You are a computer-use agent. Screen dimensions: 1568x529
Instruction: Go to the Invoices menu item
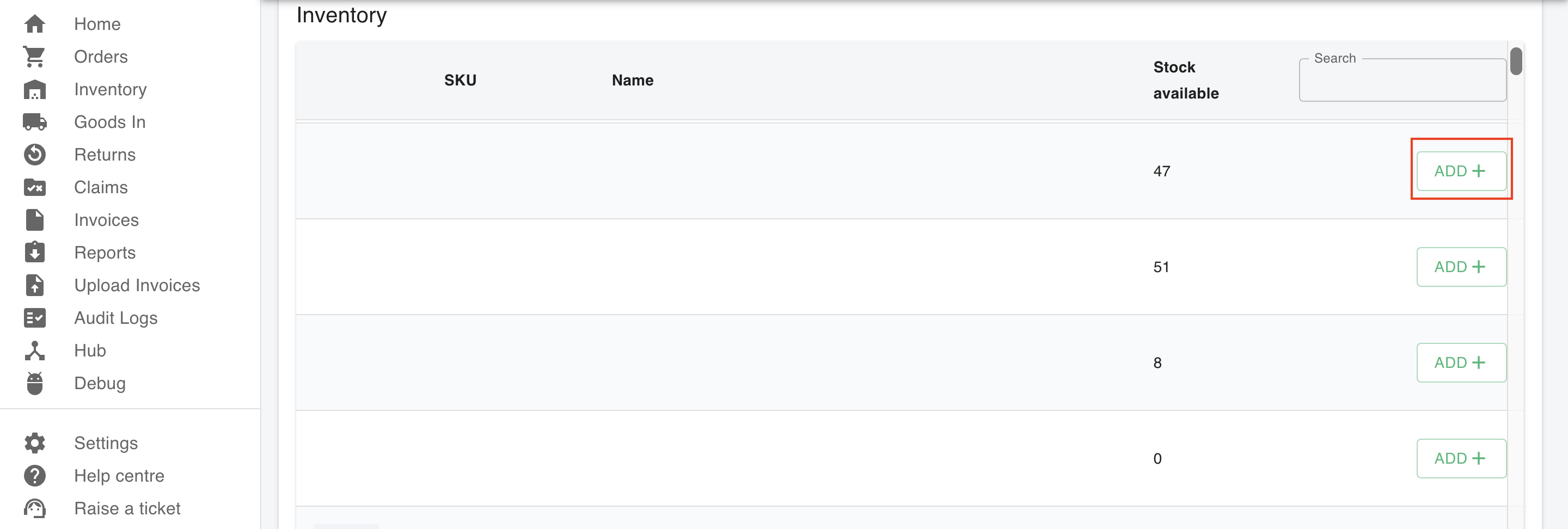click(106, 220)
